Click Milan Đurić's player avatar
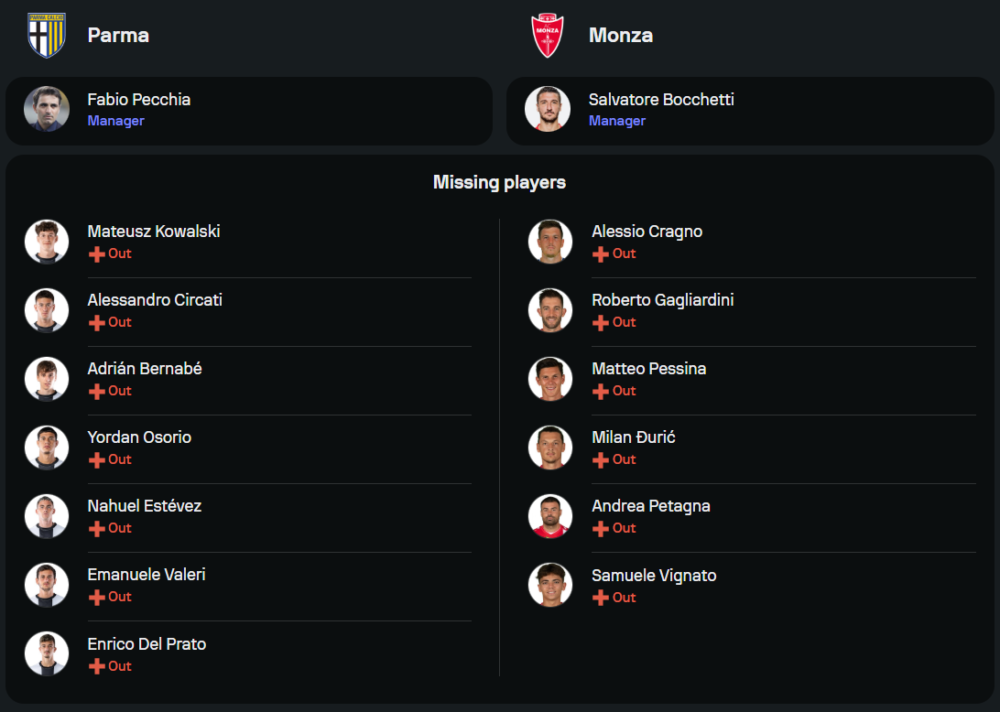The image size is (1000, 712). tap(551, 448)
